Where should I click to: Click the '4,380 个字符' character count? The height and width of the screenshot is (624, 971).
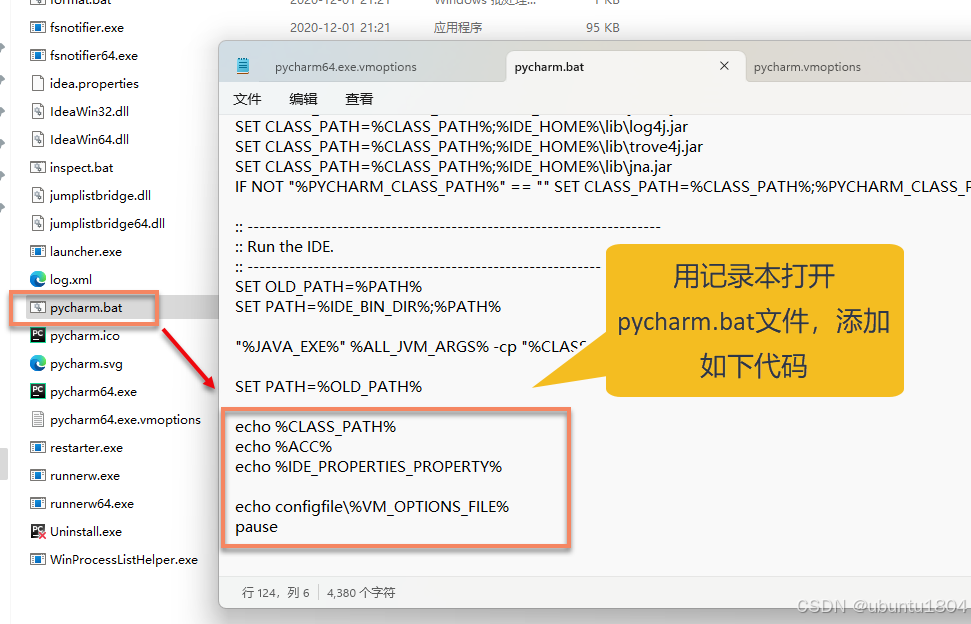(x=361, y=593)
